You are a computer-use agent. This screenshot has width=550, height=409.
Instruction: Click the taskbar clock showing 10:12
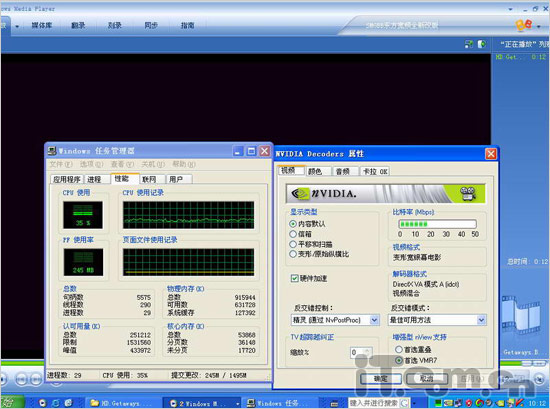(537, 403)
